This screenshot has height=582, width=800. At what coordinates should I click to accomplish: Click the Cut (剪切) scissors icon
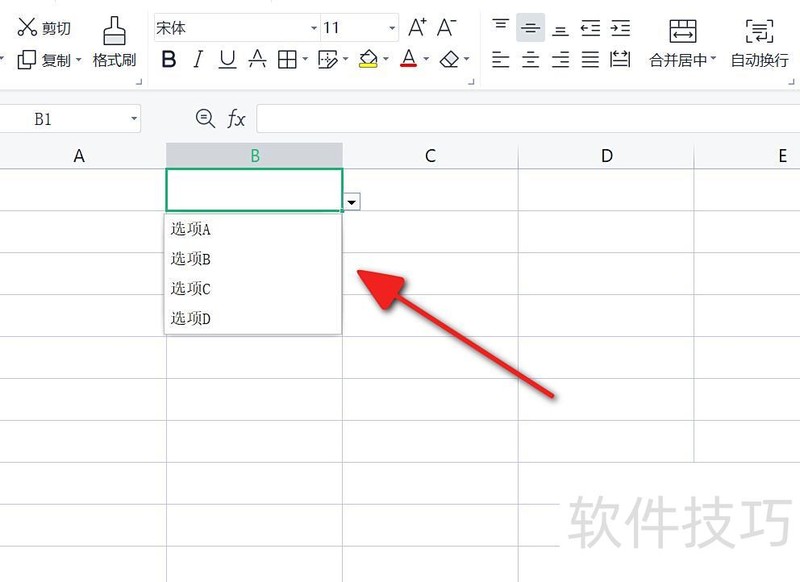(27, 27)
